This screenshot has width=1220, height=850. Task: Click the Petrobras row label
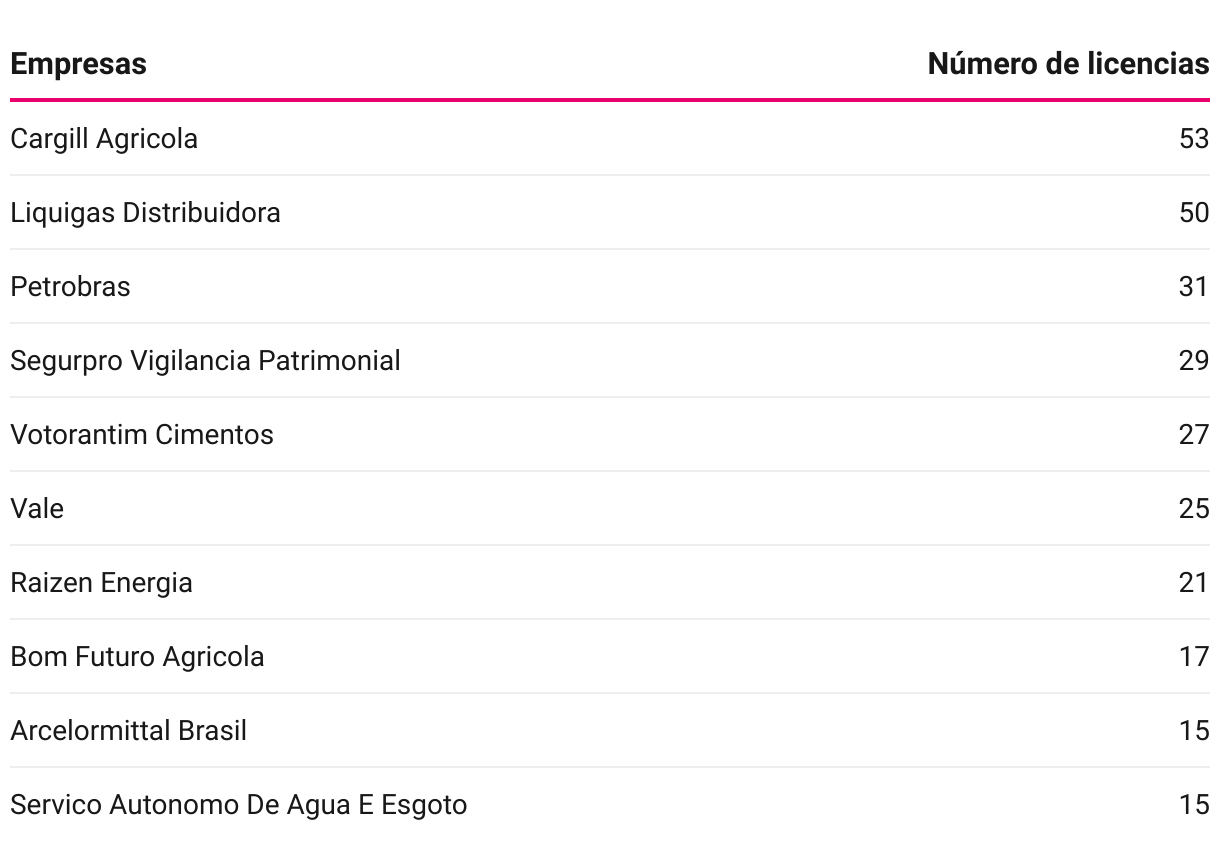pos(70,287)
